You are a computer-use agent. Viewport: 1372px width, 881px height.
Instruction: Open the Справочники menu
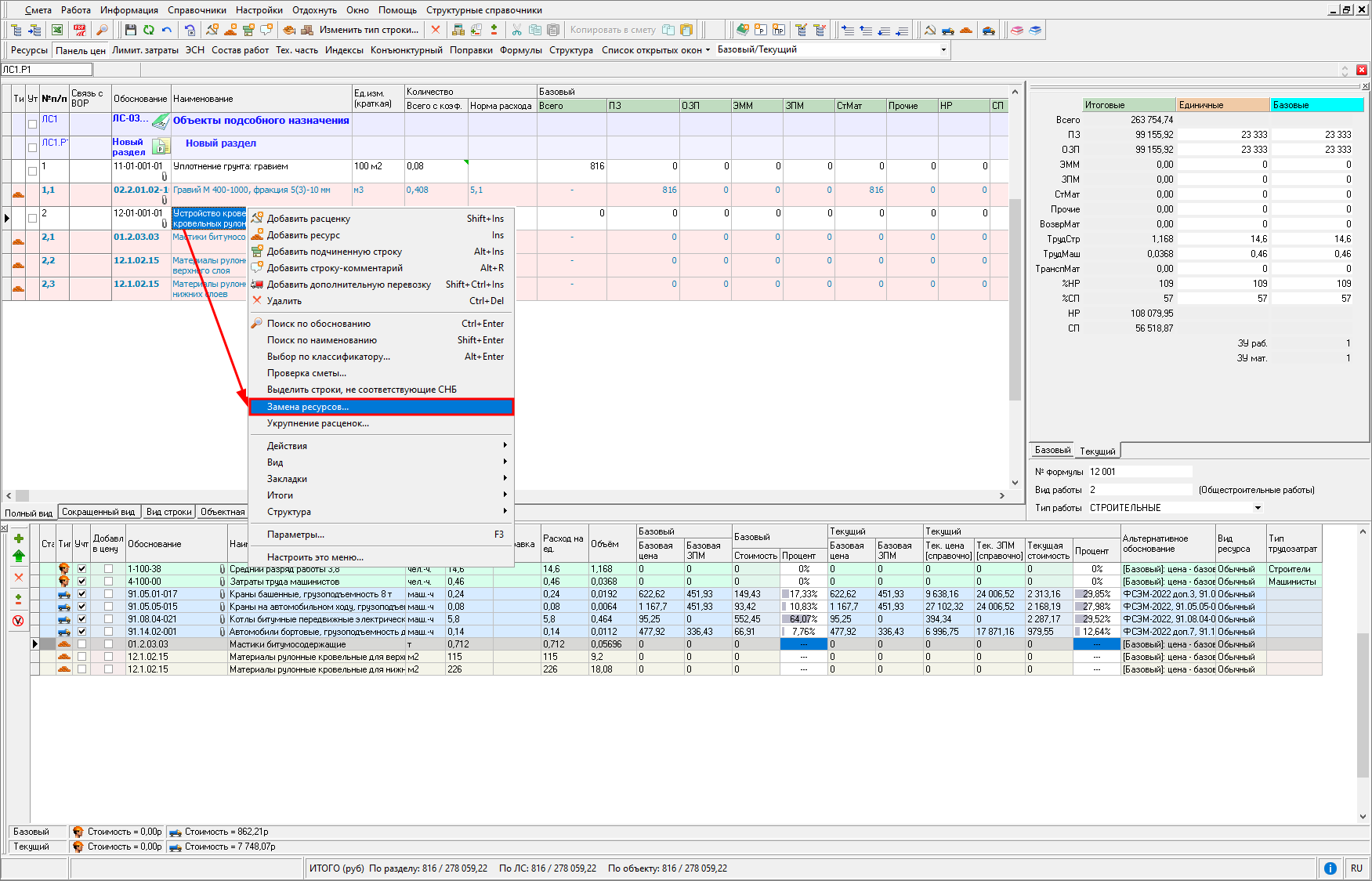click(x=197, y=10)
